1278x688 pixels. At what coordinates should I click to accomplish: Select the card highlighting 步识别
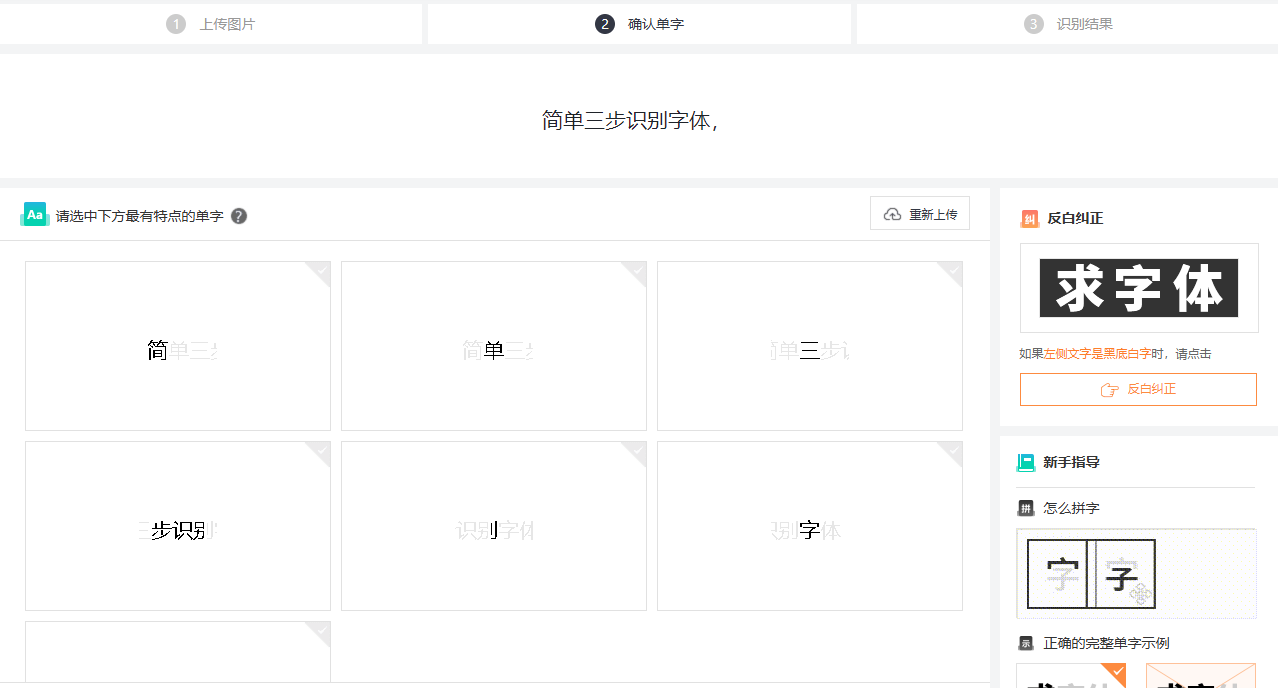coord(178,526)
